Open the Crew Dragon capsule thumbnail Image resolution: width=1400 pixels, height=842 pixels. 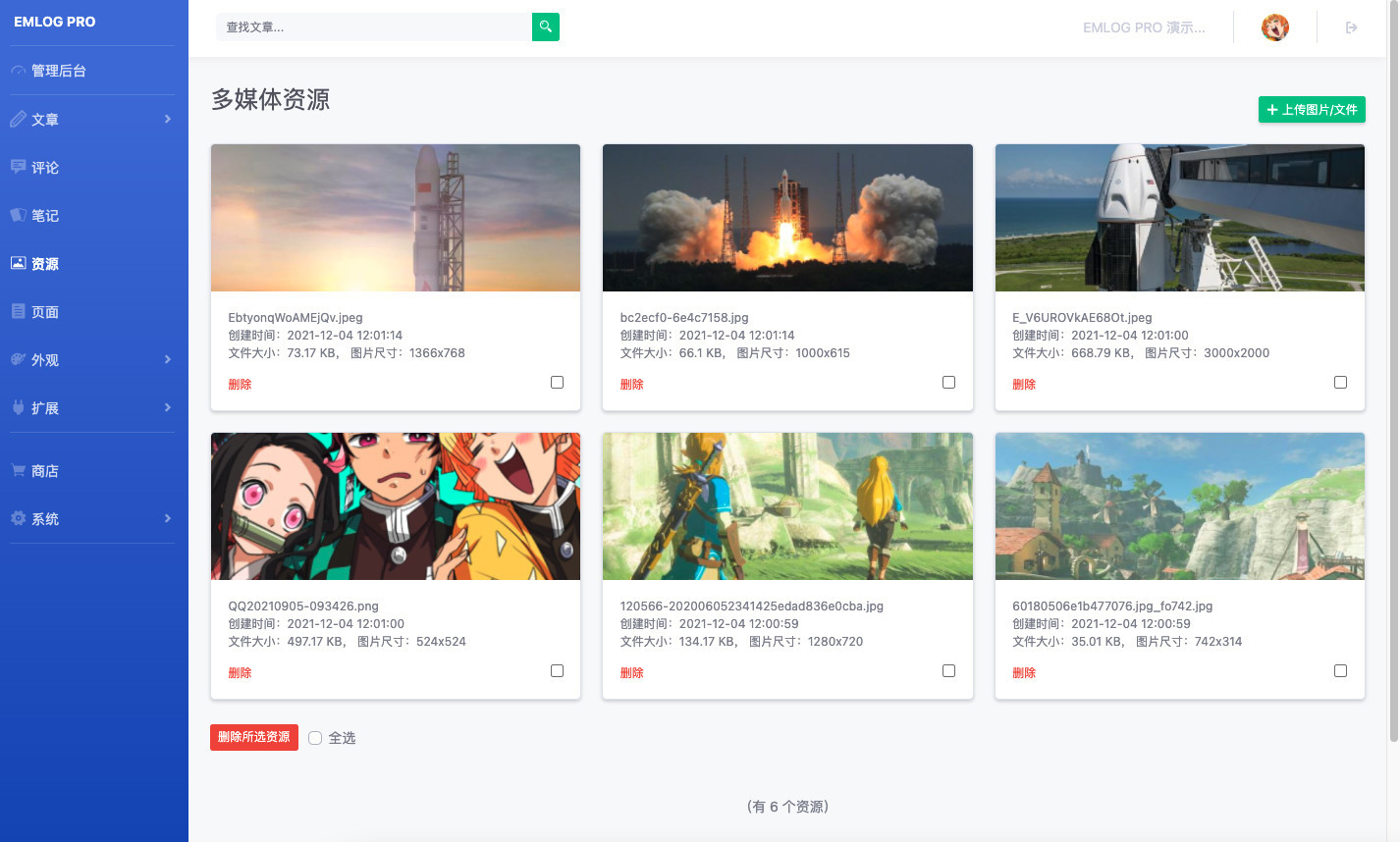tap(1180, 218)
